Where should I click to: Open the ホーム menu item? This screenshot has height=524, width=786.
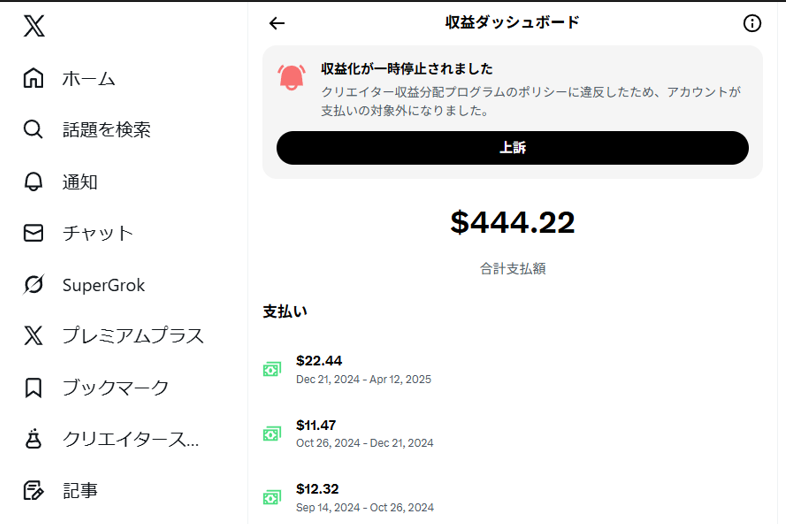coord(89,78)
